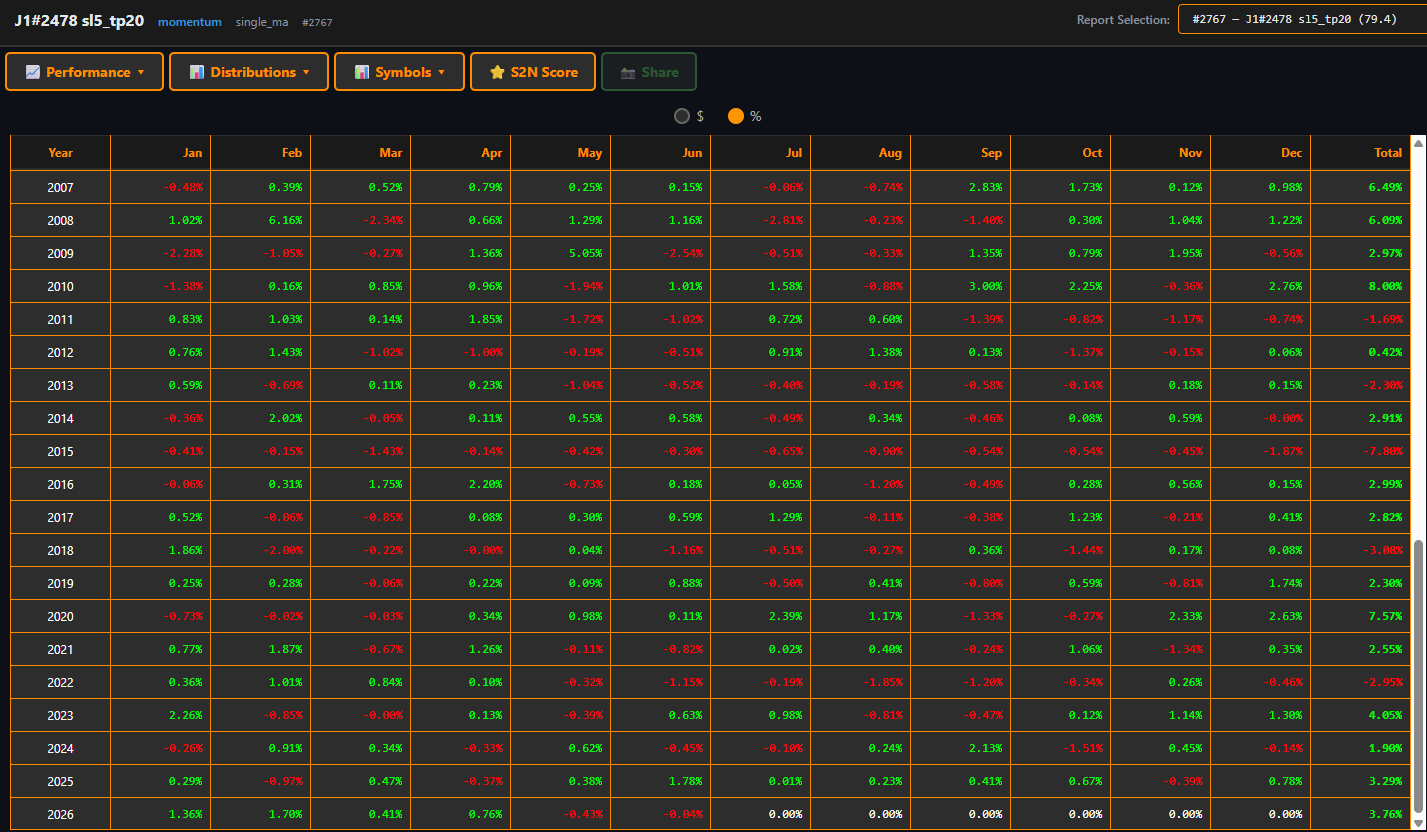Image resolution: width=1427 pixels, height=832 pixels.
Task: Click the Total column header
Action: point(1360,153)
